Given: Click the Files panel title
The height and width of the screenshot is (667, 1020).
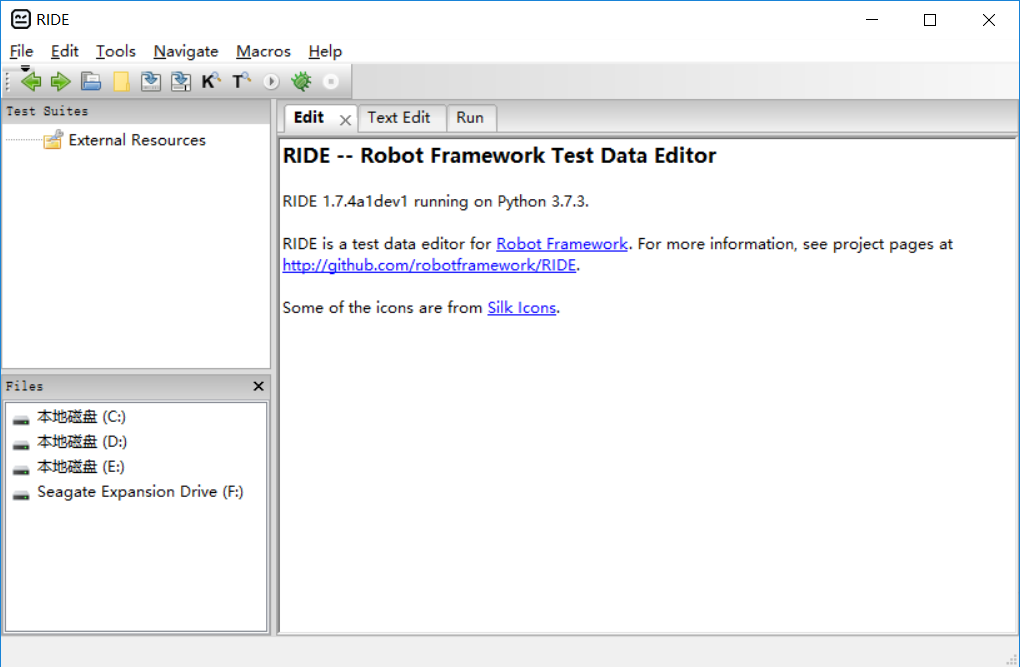Looking at the screenshot, I should [25, 386].
